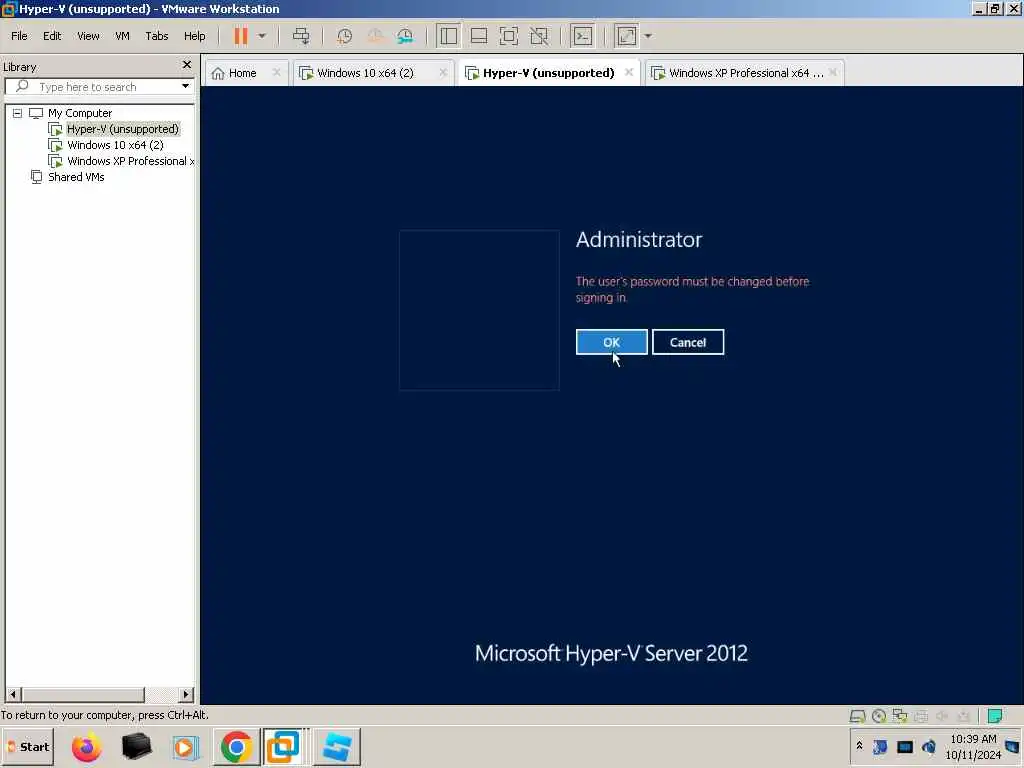This screenshot has height=768, width=1024.
Task: Open the VM menu
Action: pyautogui.click(x=122, y=36)
